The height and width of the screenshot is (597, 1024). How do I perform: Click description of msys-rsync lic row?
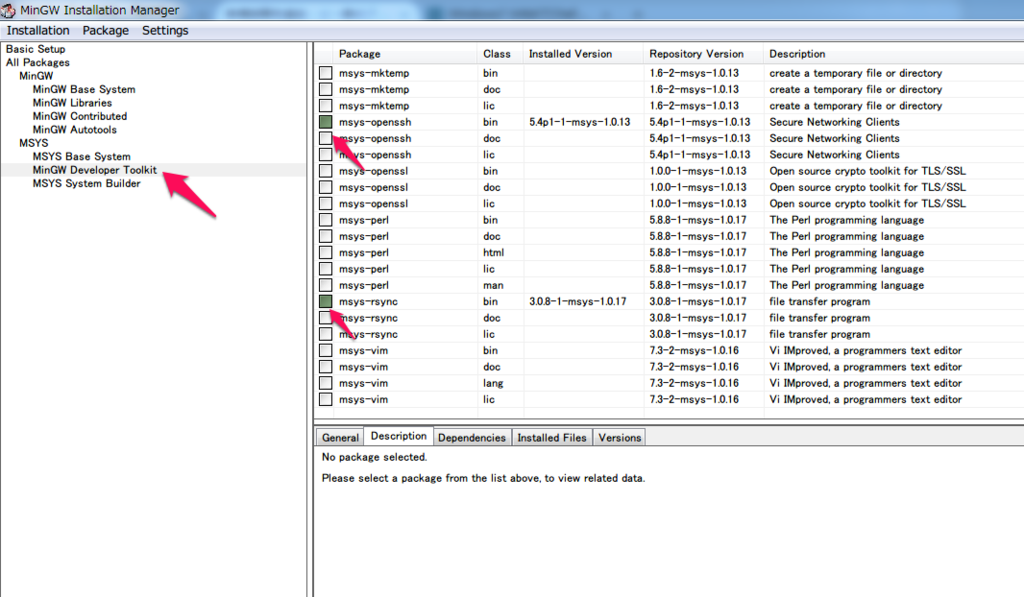820,334
